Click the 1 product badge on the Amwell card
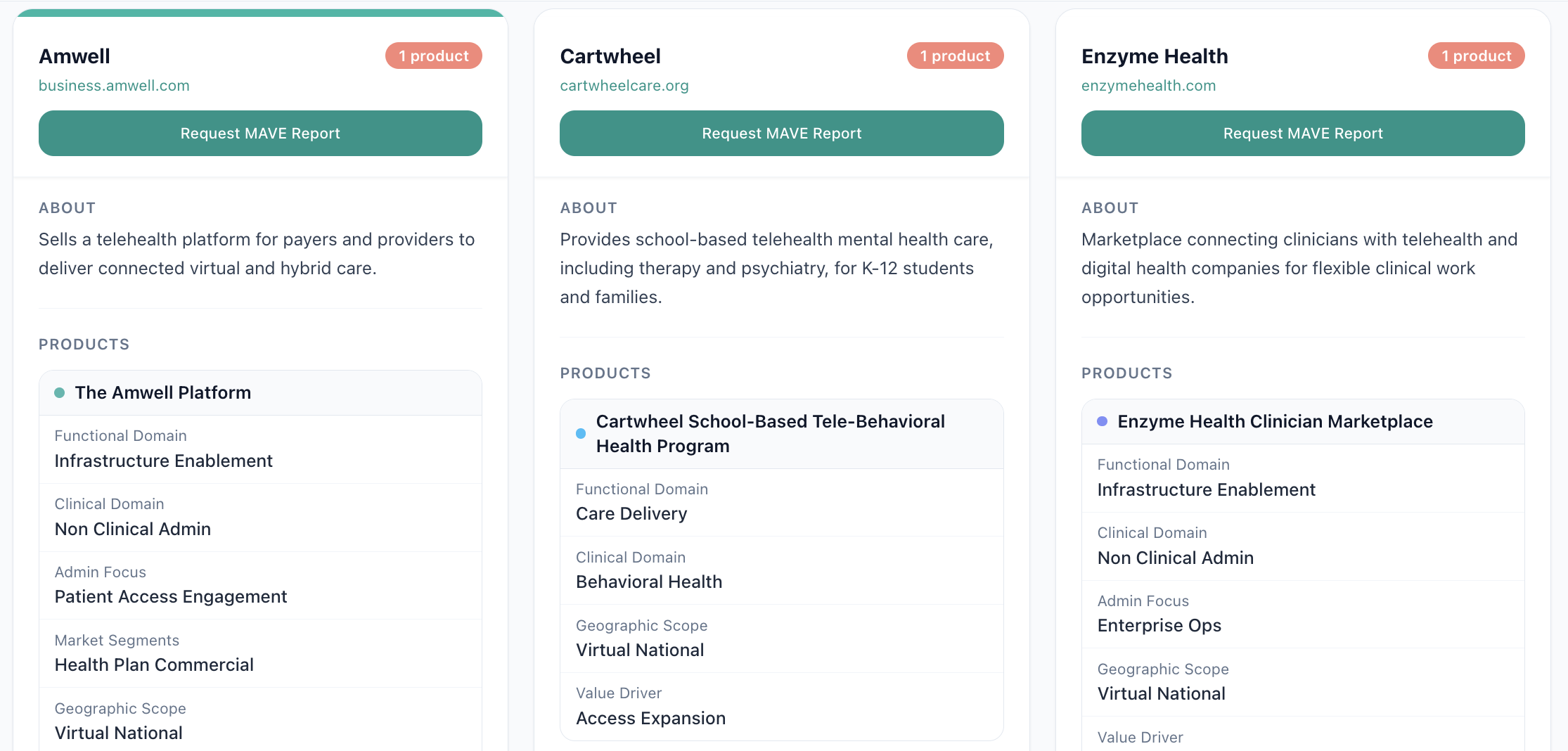 [433, 56]
